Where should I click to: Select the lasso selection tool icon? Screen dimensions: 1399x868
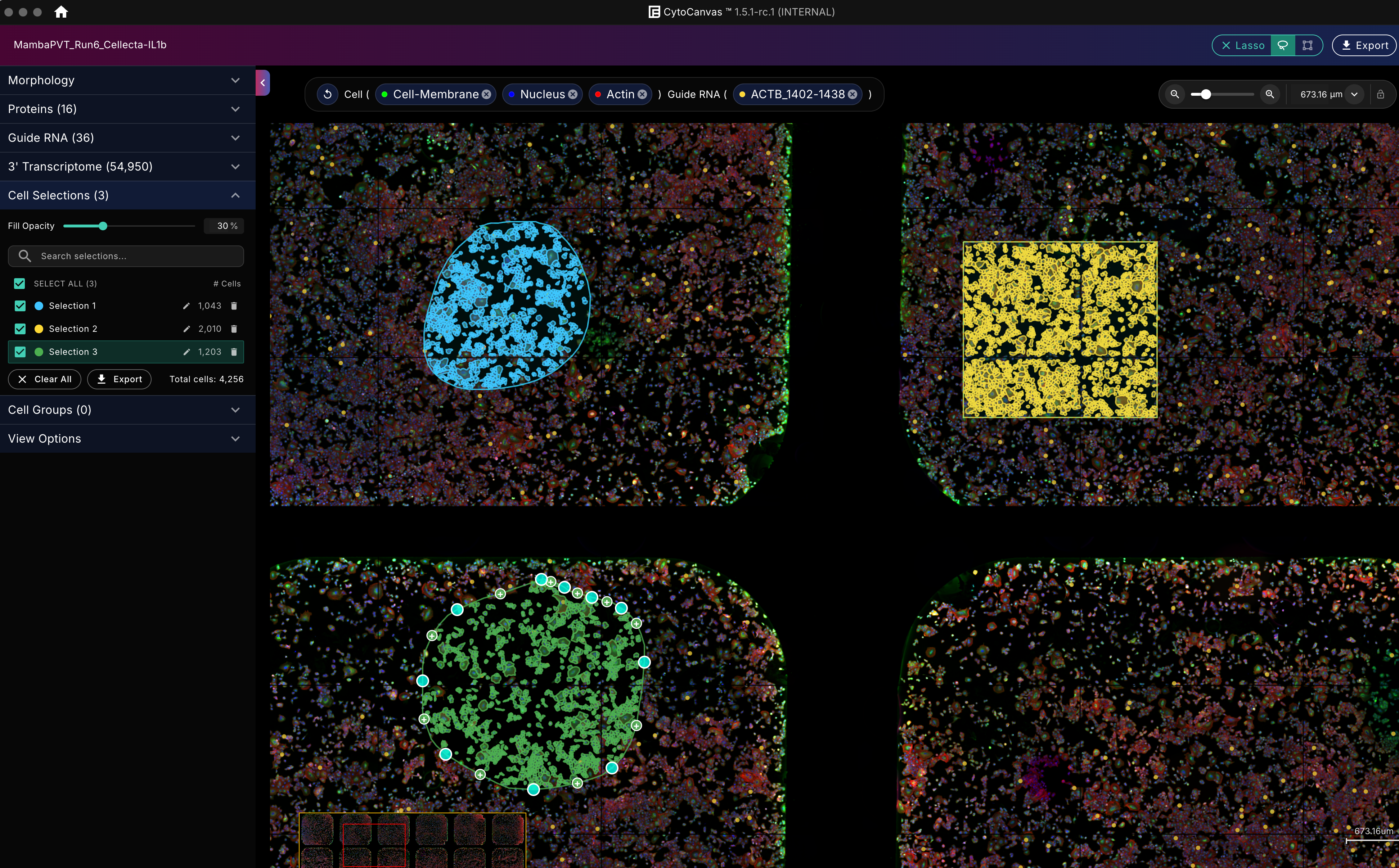pyautogui.click(x=1282, y=45)
